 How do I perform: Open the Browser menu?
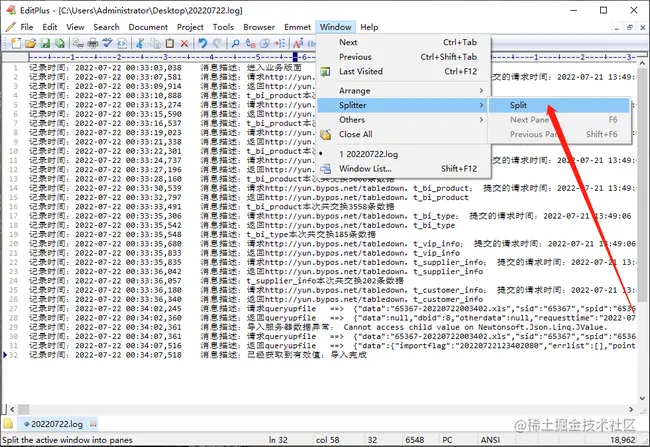pyautogui.click(x=259, y=27)
